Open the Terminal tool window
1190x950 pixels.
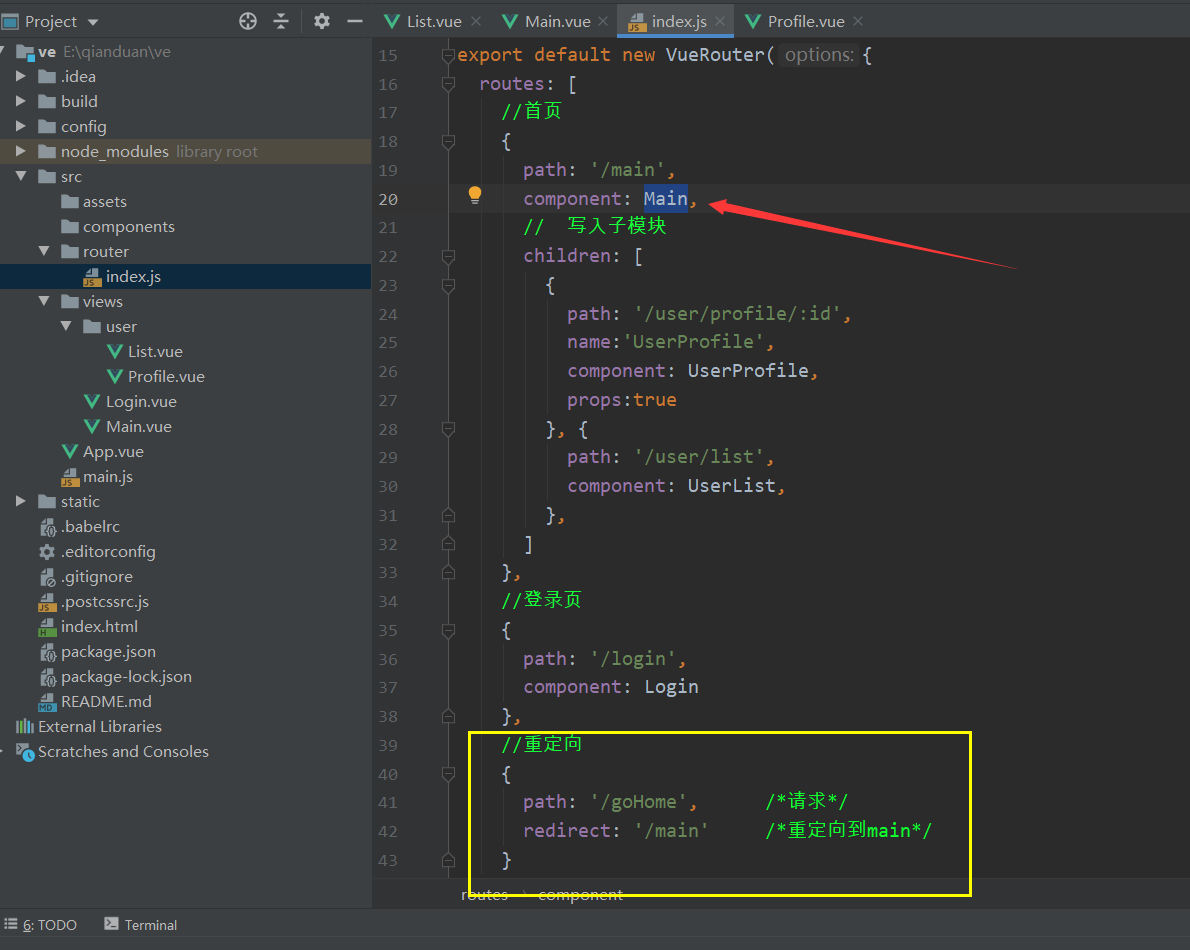[140, 925]
